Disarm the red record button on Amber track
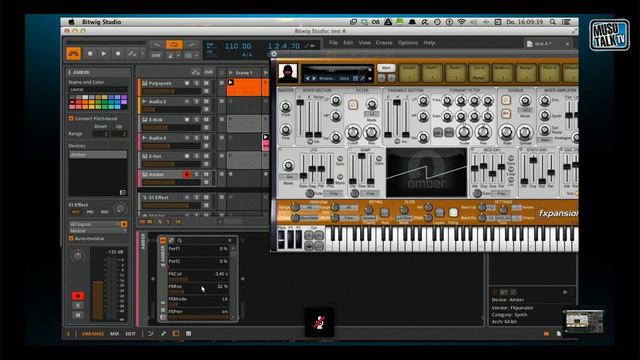 [187, 174]
